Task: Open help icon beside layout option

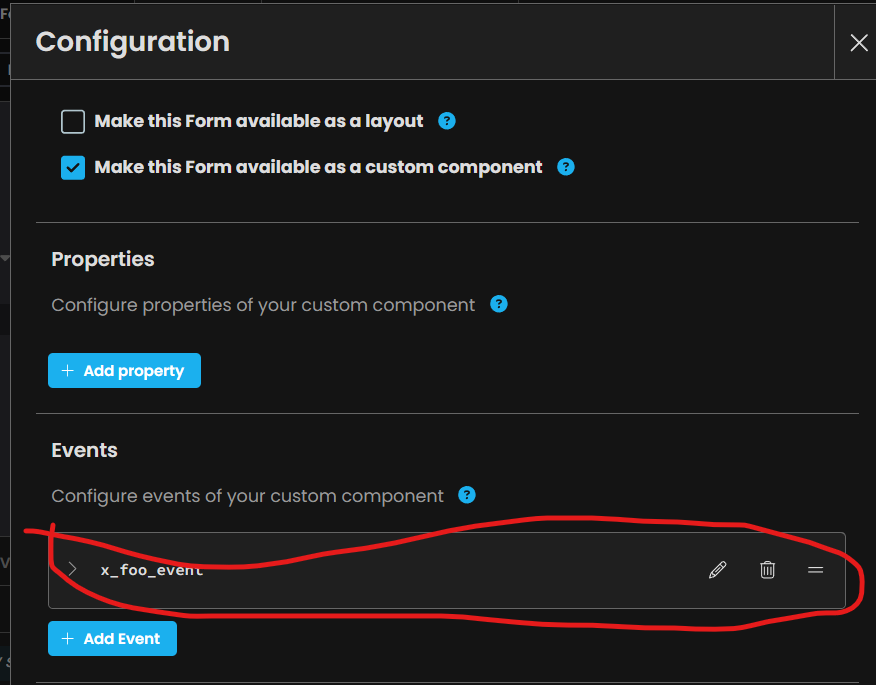Action: coord(446,121)
